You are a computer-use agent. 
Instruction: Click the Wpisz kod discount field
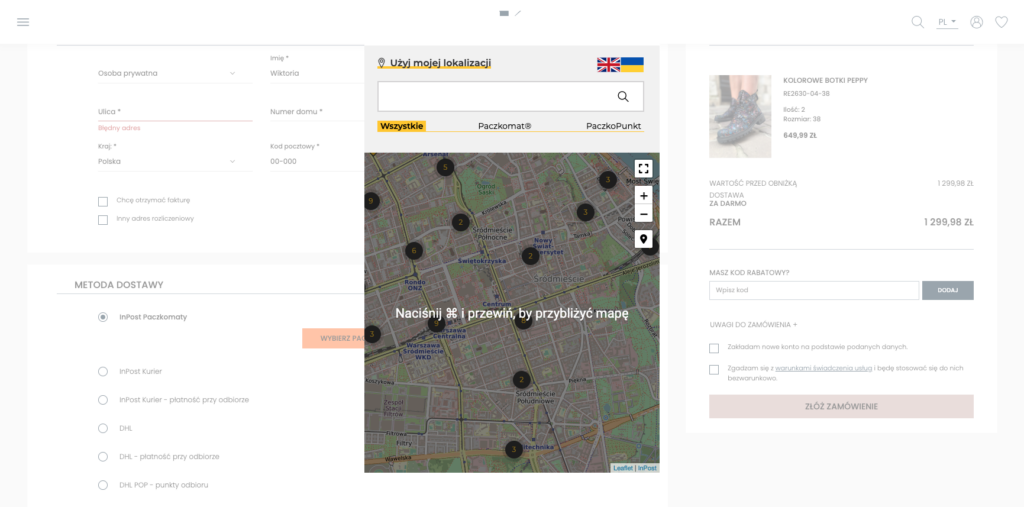(x=814, y=290)
